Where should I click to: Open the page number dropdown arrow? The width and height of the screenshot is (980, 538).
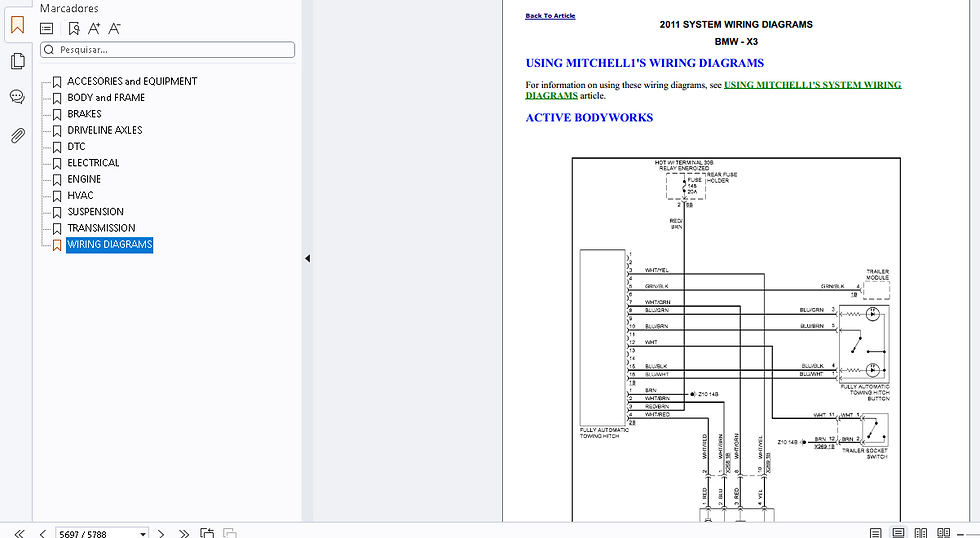[143, 534]
